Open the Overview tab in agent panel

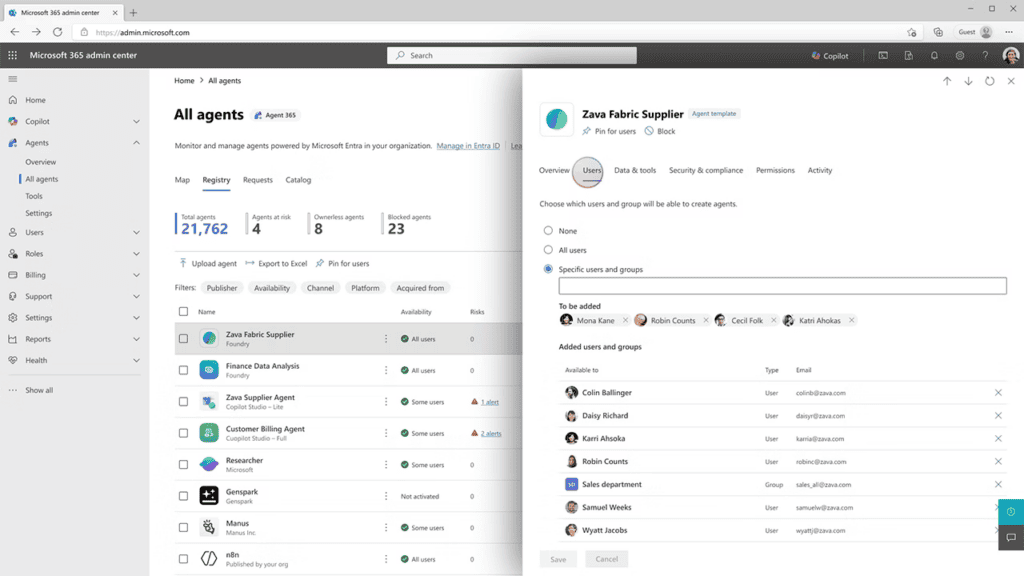coord(554,170)
